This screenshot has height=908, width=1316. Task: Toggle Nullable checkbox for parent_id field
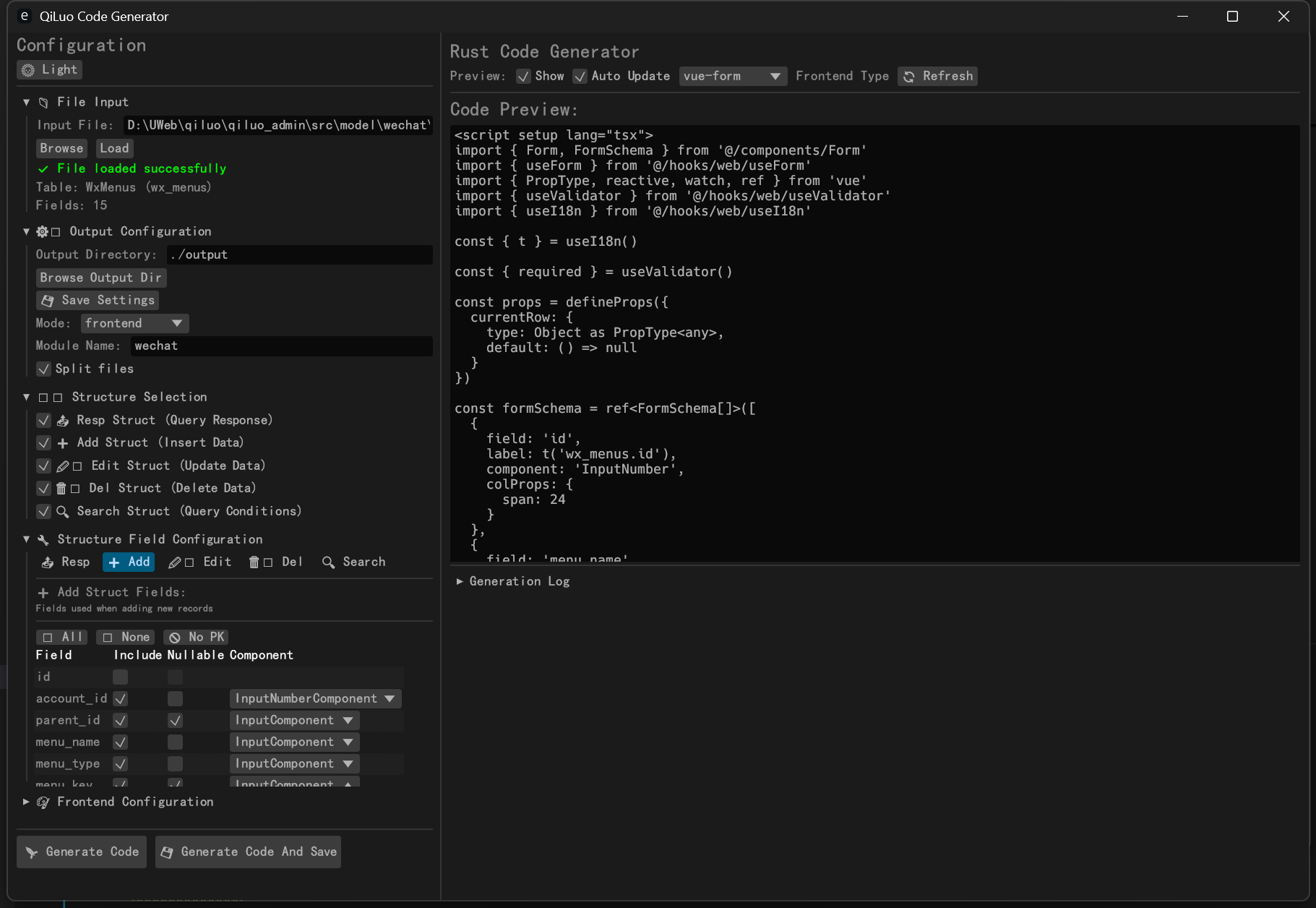(x=175, y=721)
